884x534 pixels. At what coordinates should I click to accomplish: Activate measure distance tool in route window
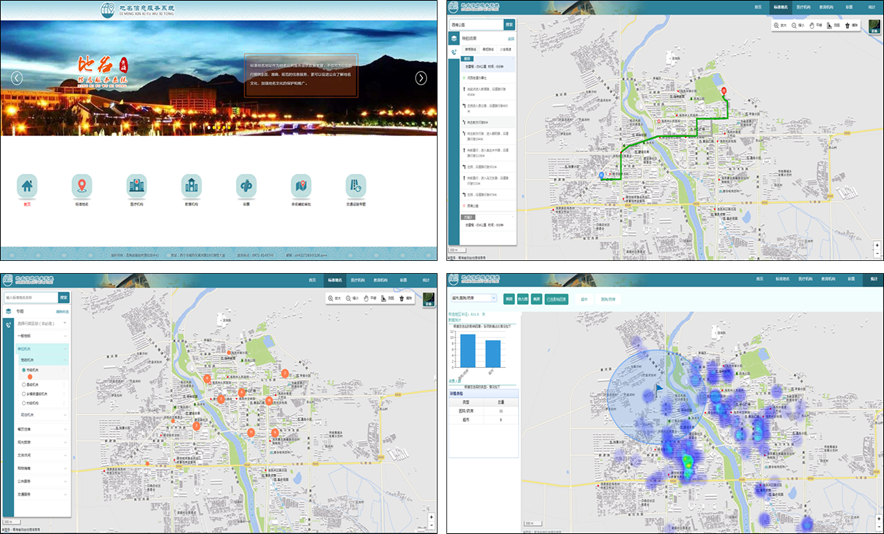coord(833,26)
